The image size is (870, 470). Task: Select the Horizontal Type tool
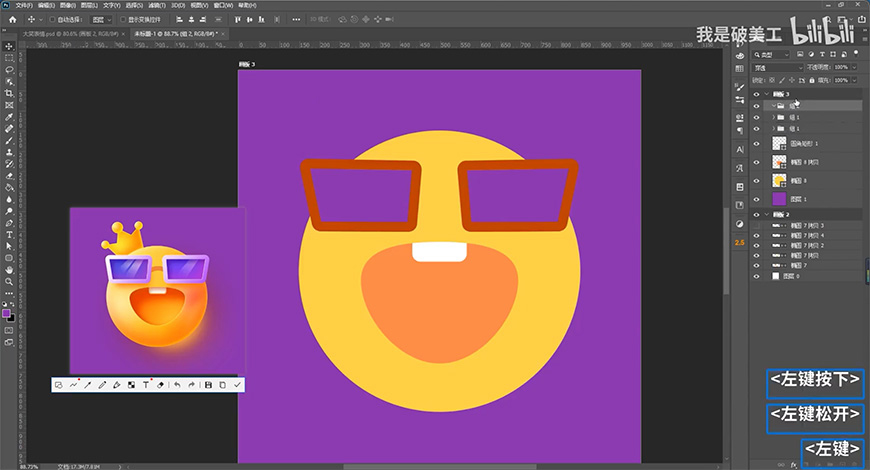[9, 234]
